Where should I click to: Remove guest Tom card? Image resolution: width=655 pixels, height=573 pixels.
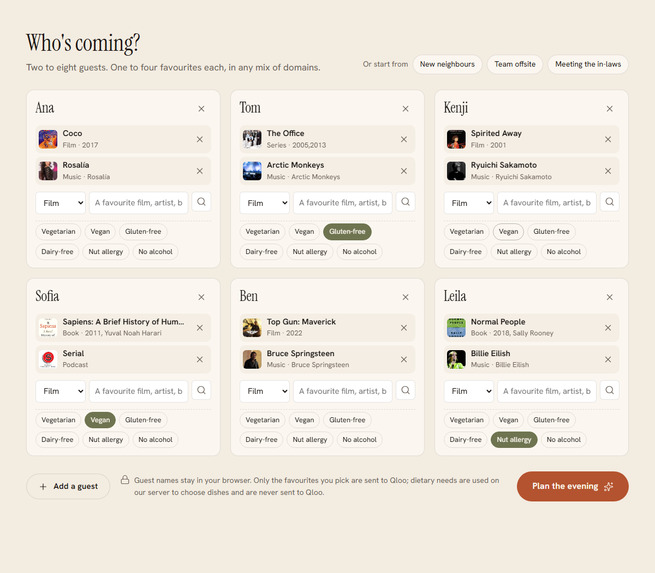pyautogui.click(x=405, y=109)
